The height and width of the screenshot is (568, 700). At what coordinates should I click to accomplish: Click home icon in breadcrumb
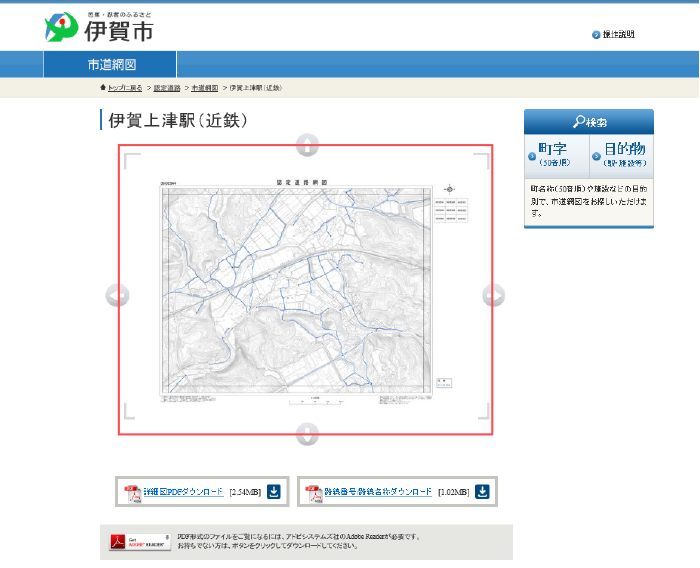pos(103,87)
